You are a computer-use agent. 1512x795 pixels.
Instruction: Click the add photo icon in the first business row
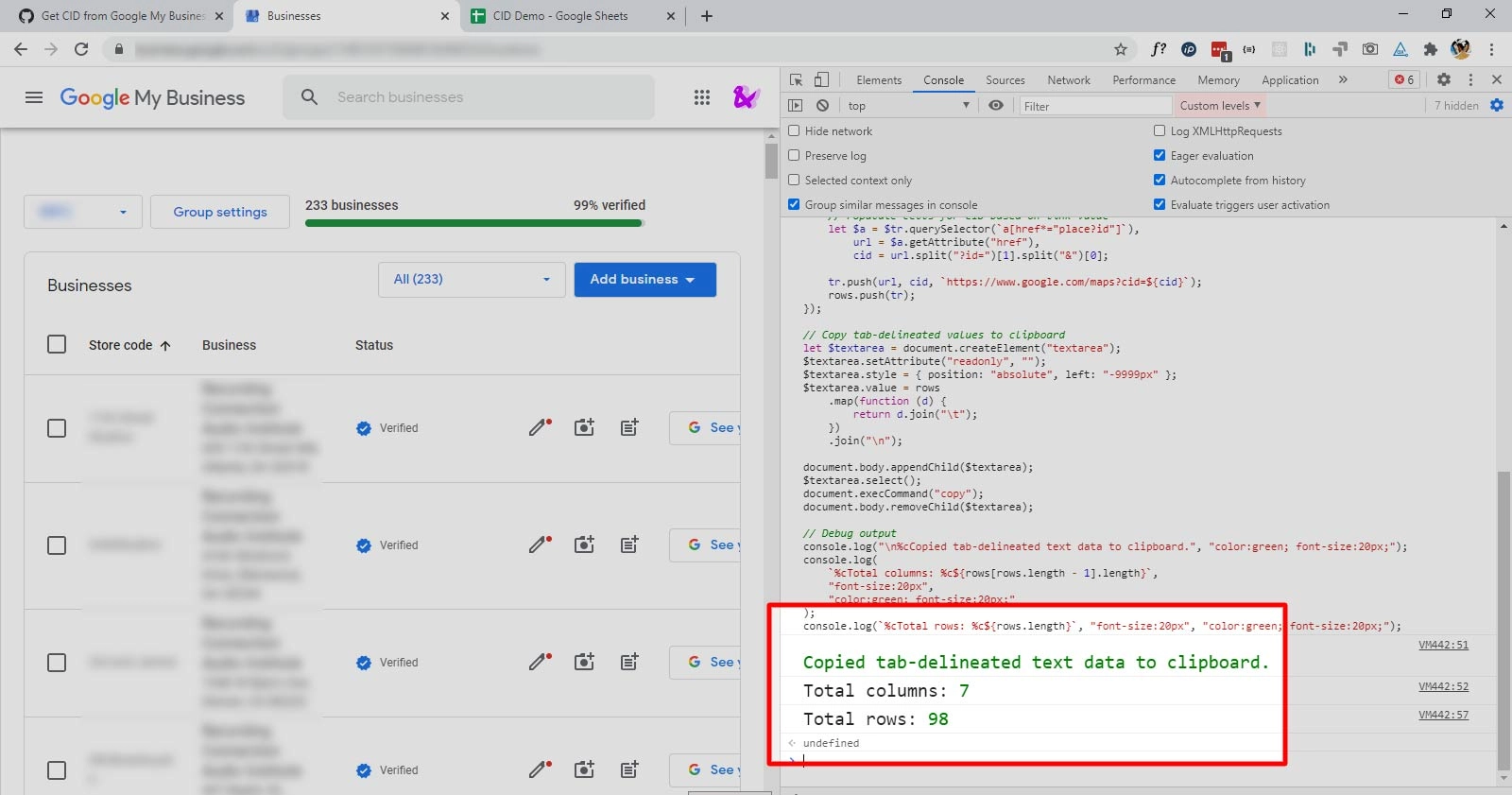tap(585, 427)
